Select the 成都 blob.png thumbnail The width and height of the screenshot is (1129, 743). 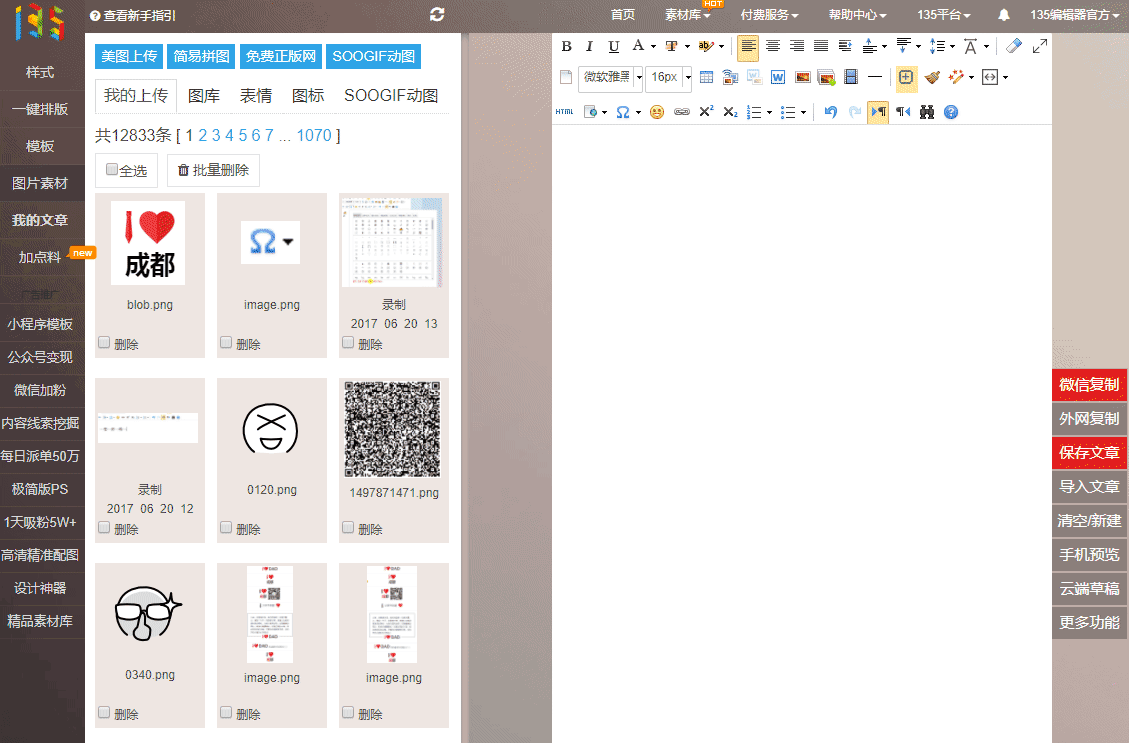pos(149,240)
